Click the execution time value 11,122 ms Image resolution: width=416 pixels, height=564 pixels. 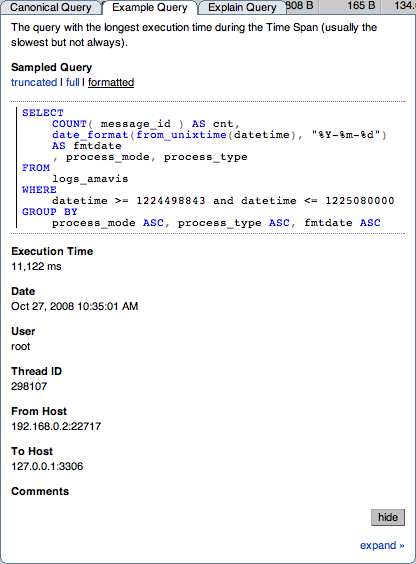click(36, 267)
